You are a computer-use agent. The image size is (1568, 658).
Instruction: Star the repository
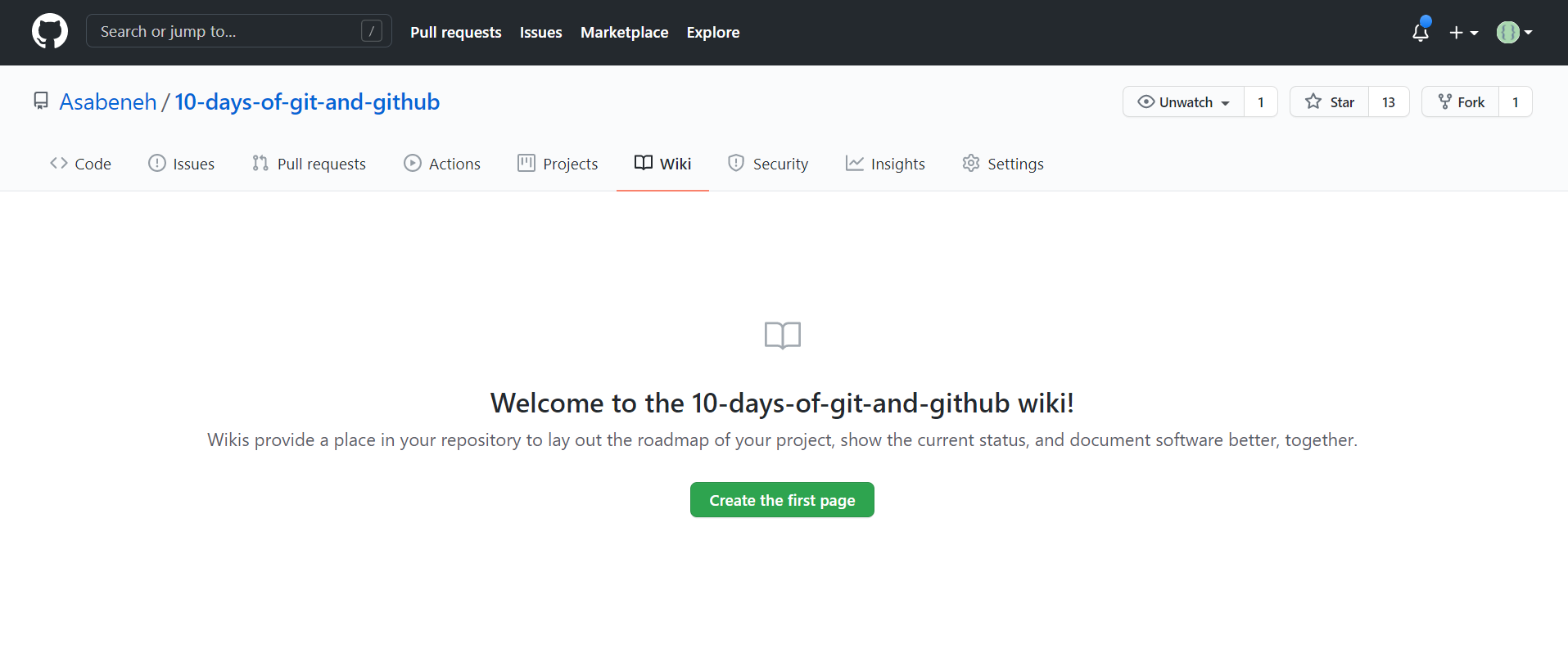click(x=1329, y=102)
